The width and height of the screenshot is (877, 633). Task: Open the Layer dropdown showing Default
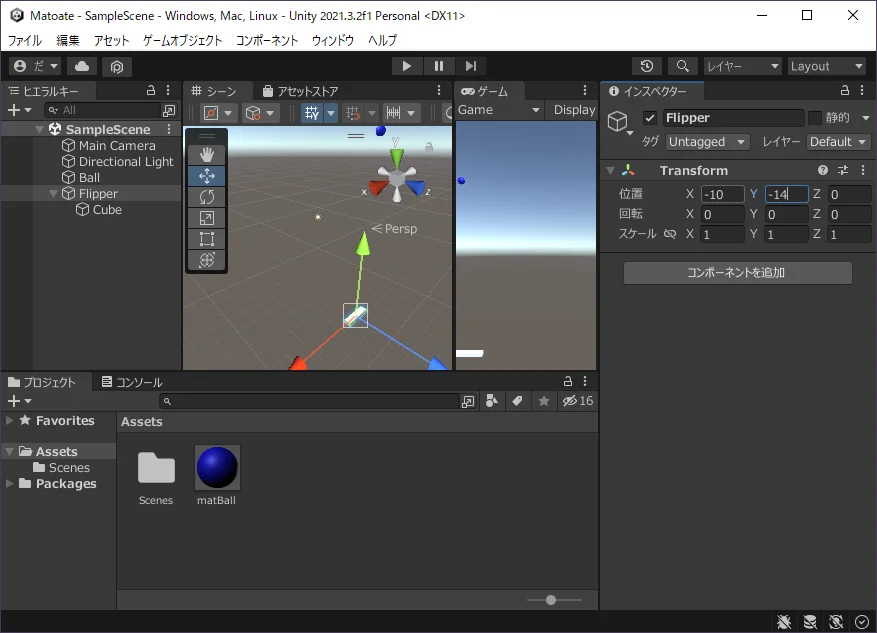838,142
